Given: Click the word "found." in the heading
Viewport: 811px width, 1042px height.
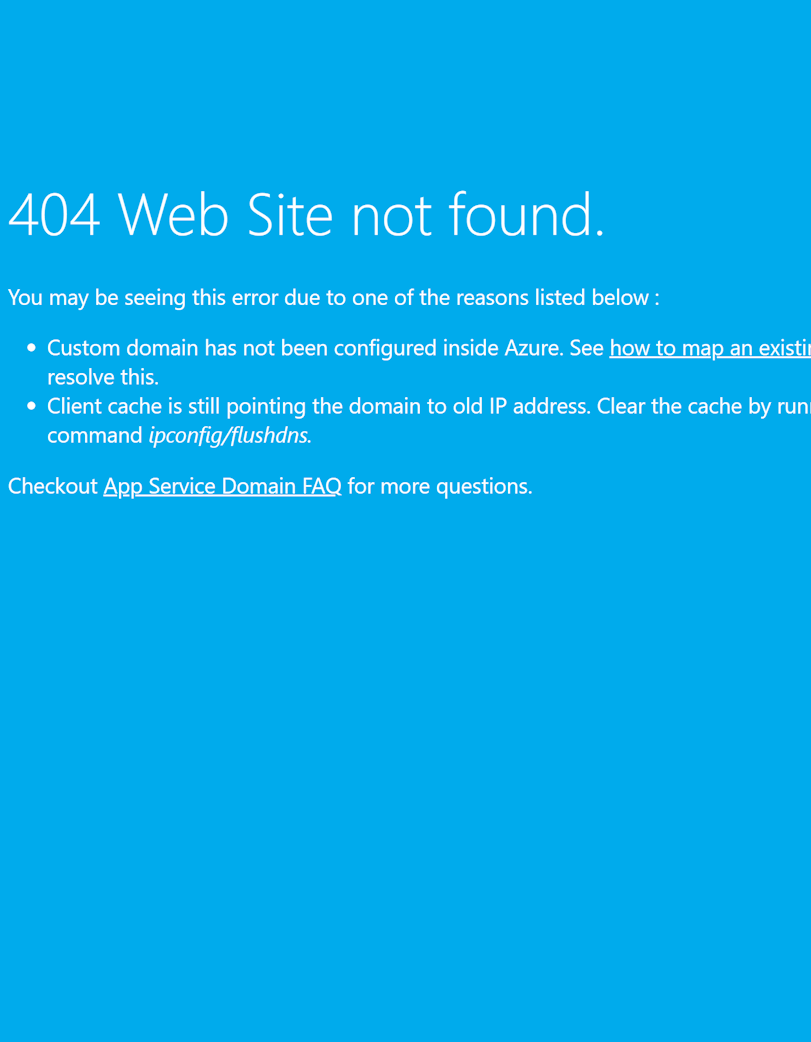Looking at the screenshot, I should [527, 214].
